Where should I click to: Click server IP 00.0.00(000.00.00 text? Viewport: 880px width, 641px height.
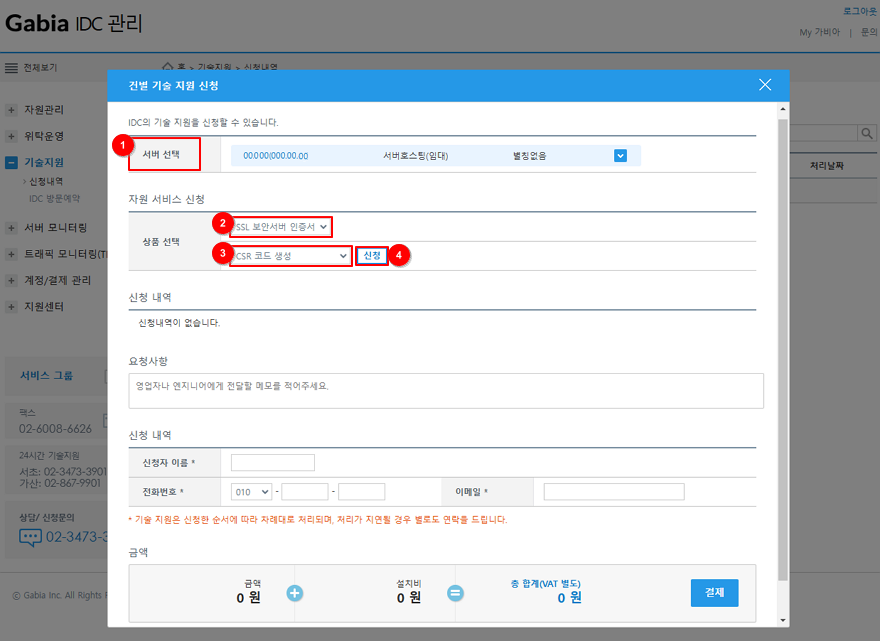(x=276, y=156)
